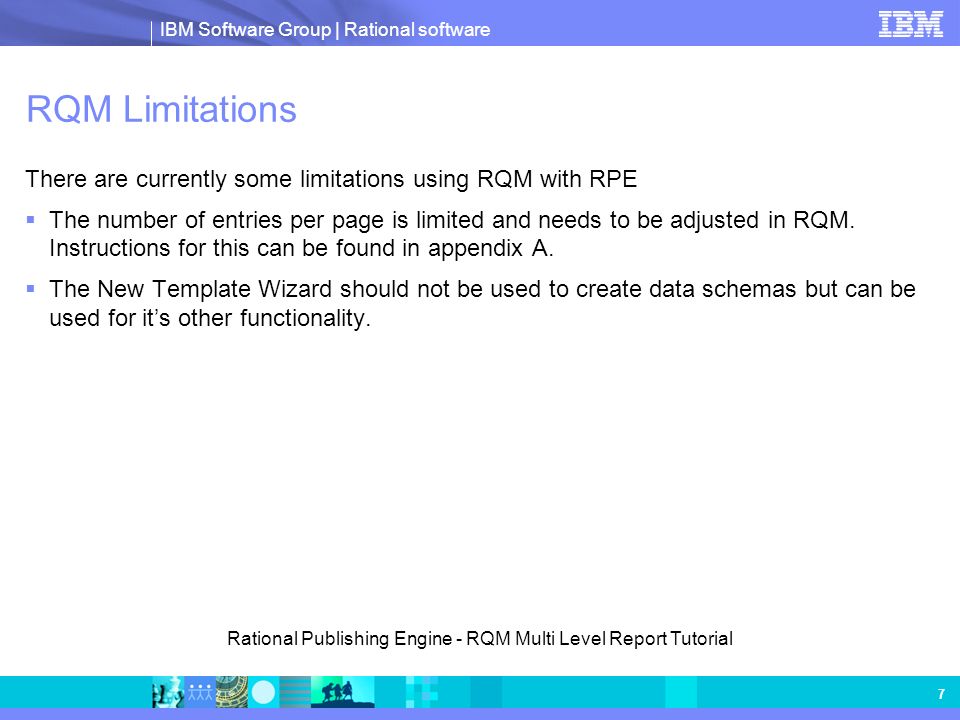This screenshot has width=960, height=720.
Task: Click the RQM Limitations slide title
Action: (x=162, y=110)
